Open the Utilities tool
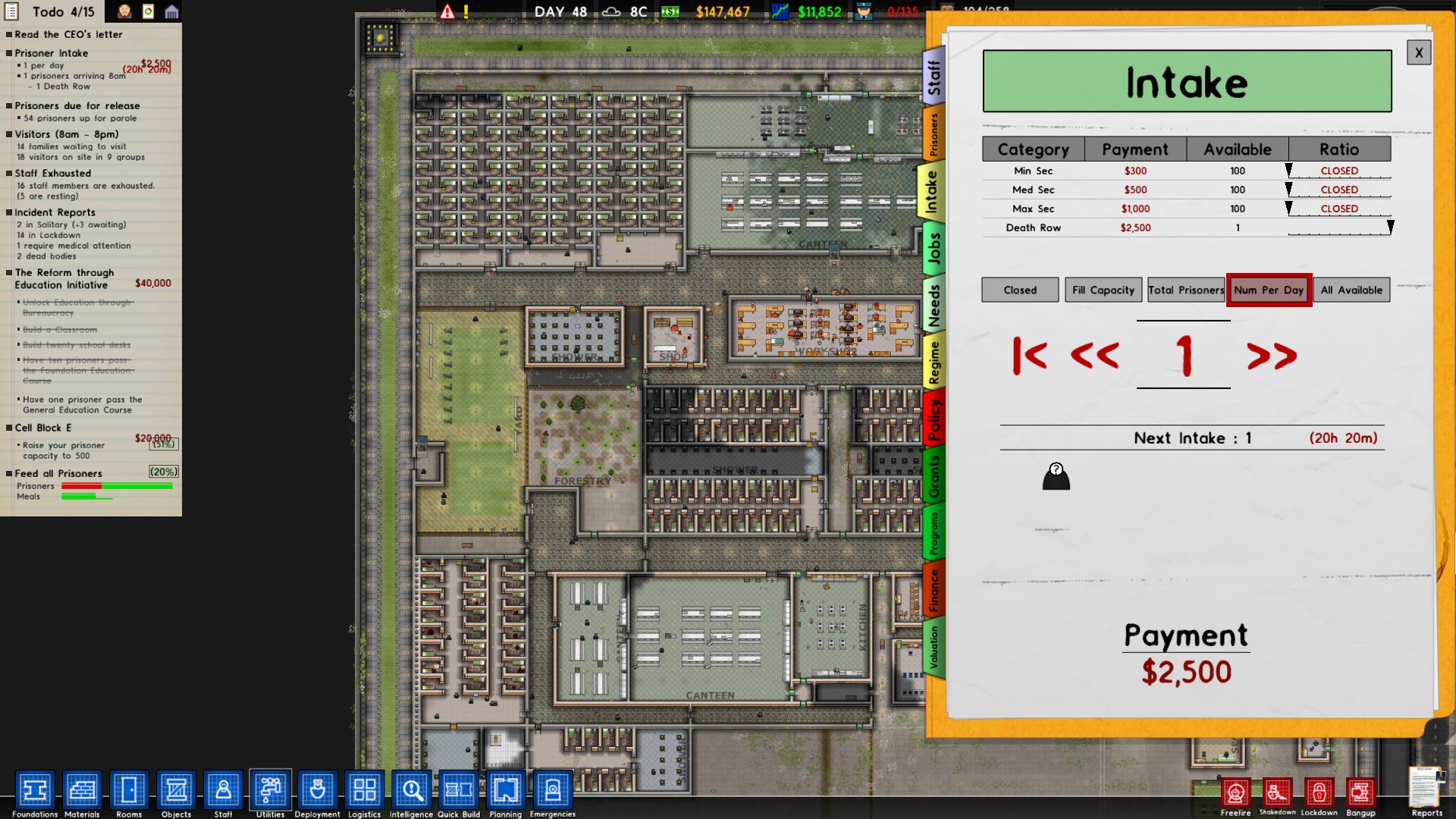 coord(270,791)
